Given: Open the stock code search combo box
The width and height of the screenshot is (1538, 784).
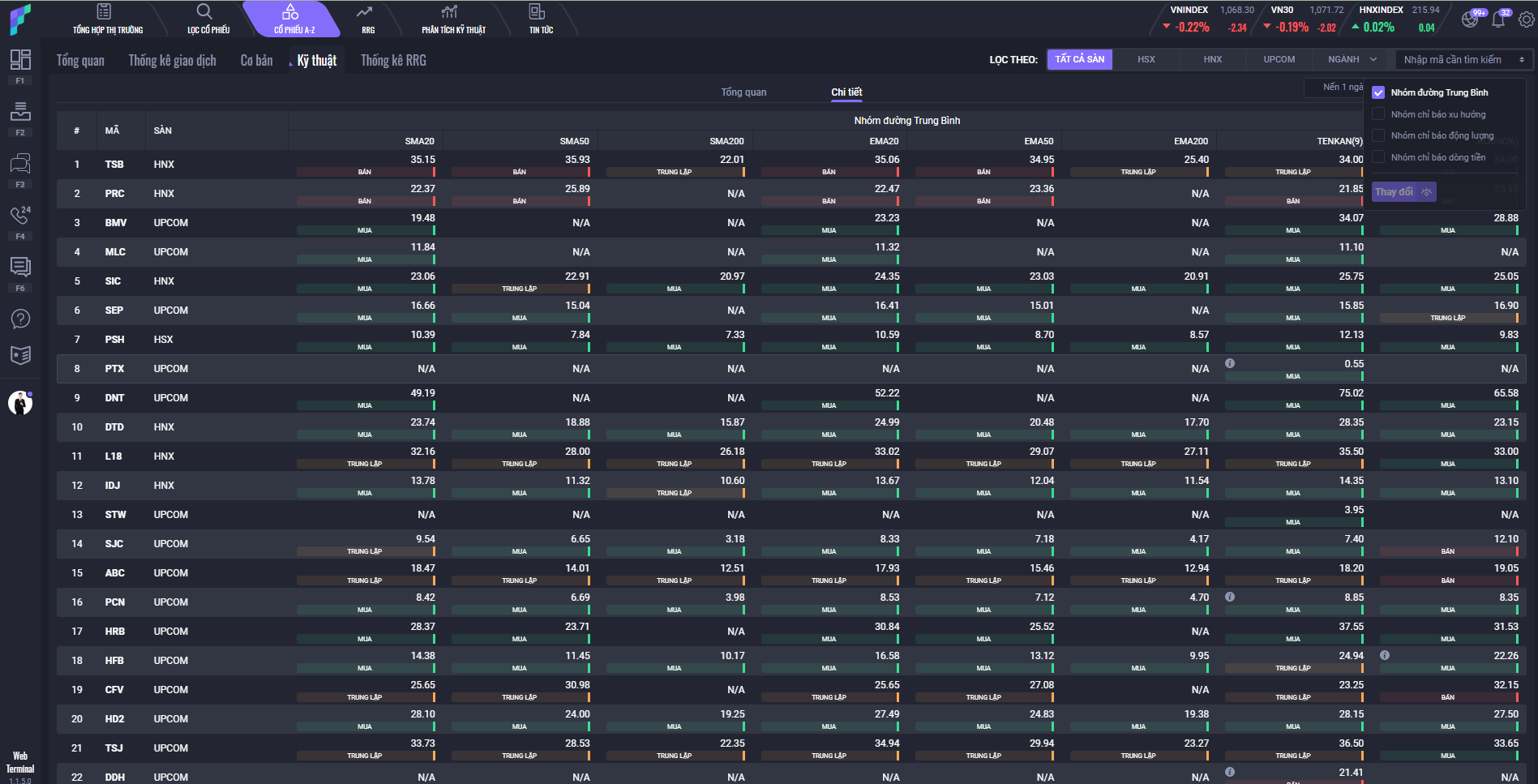Looking at the screenshot, I should click(x=1463, y=59).
